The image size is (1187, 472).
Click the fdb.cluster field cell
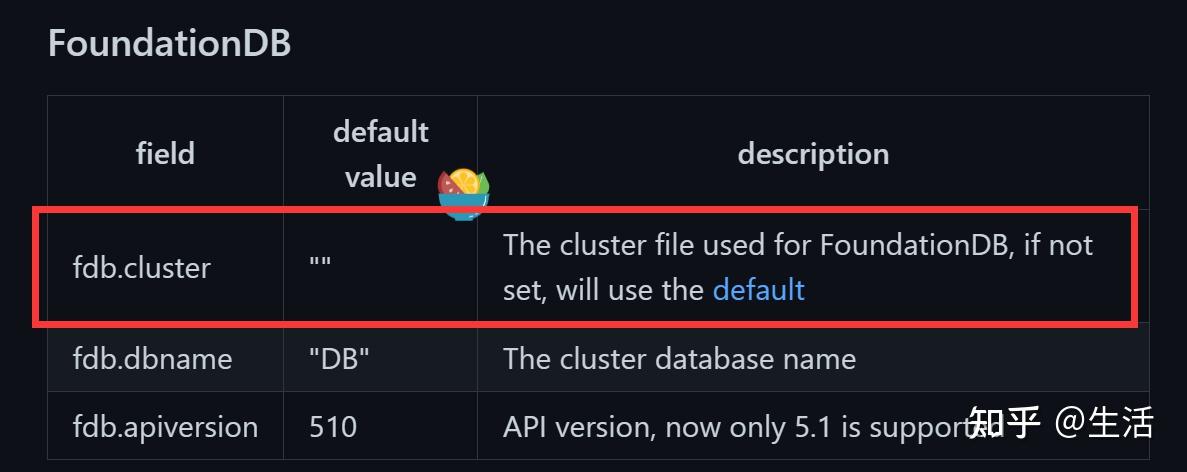coord(142,268)
